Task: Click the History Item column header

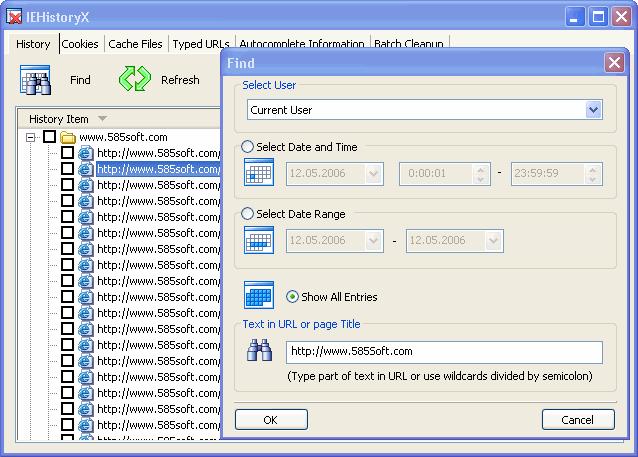Action: (119, 119)
